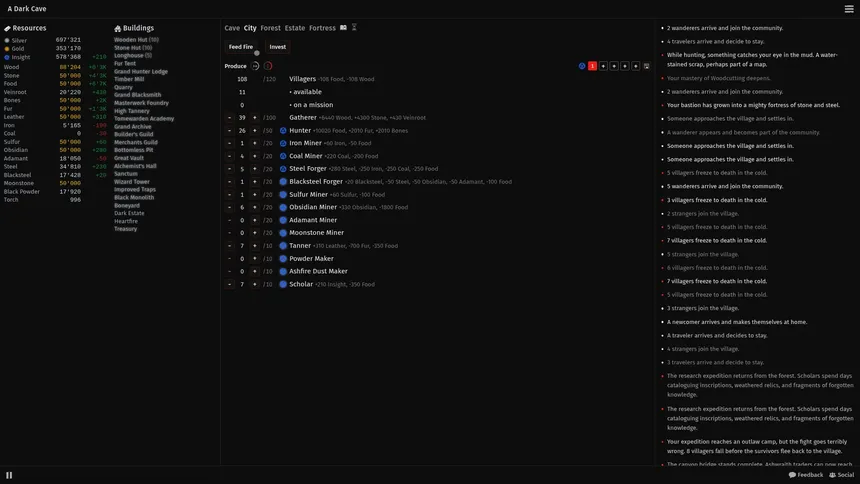Image resolution: width=860 pixels, height=484 pixels.
Task: Add one Ashfire Dust Maker with plus
Action: coord(254,271)
